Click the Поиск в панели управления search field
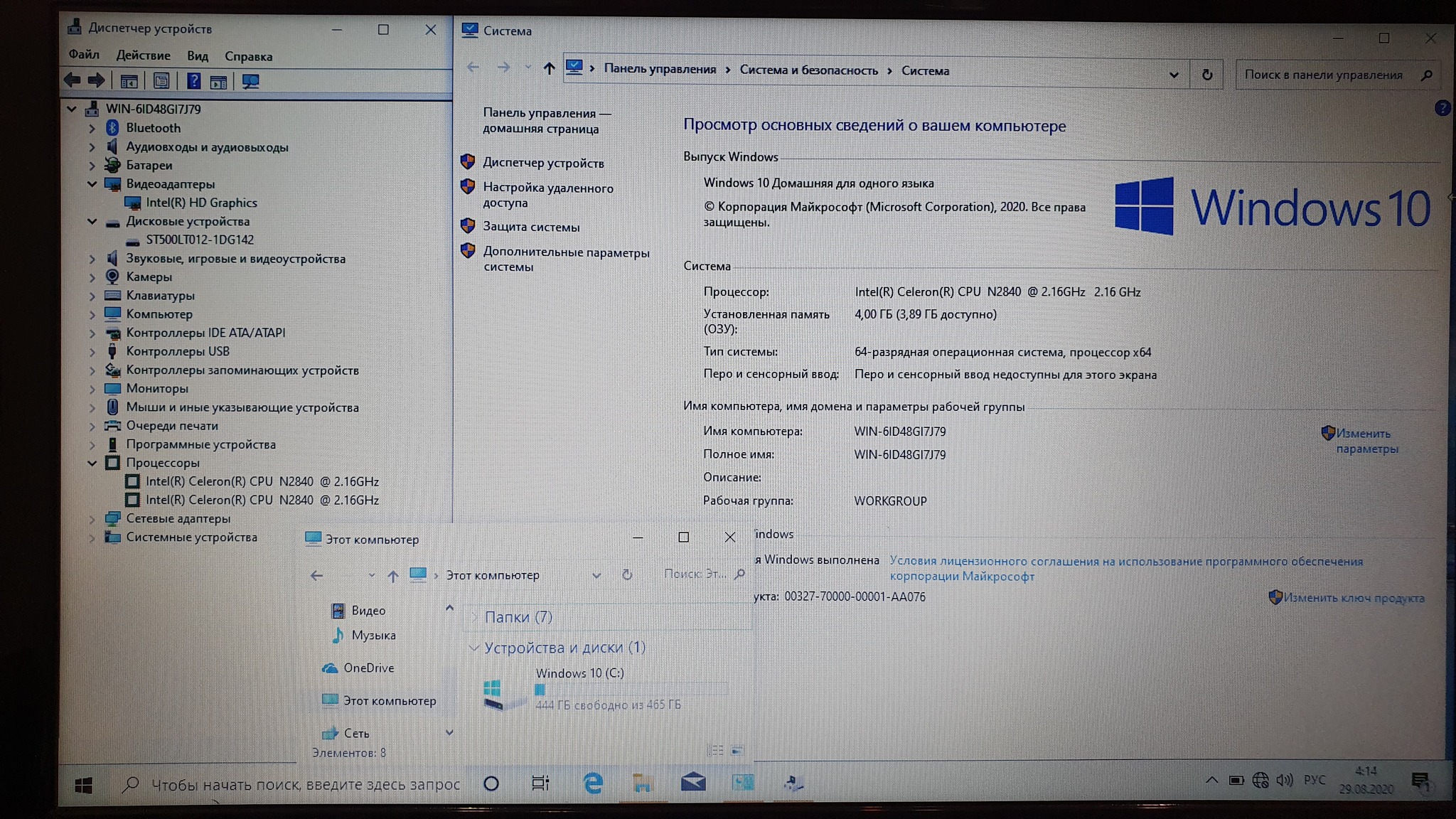The height and width of the screenshot is (819, 1456). click(1322, 75)
